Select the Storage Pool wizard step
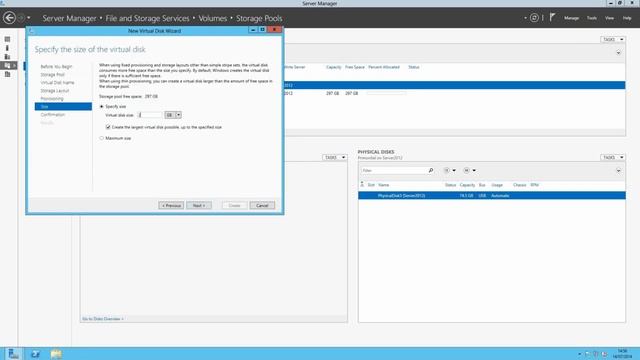This screenshot has width=640, height=360. (52, 75)
